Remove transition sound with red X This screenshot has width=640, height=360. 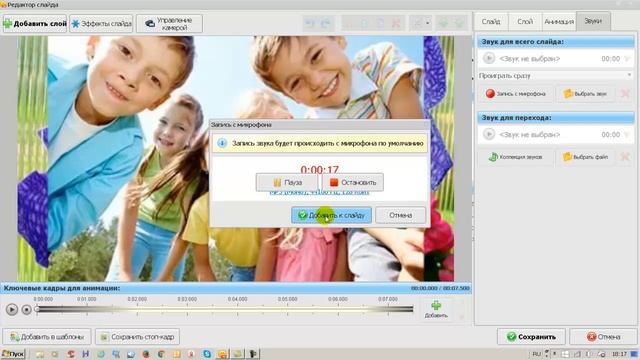625,157
